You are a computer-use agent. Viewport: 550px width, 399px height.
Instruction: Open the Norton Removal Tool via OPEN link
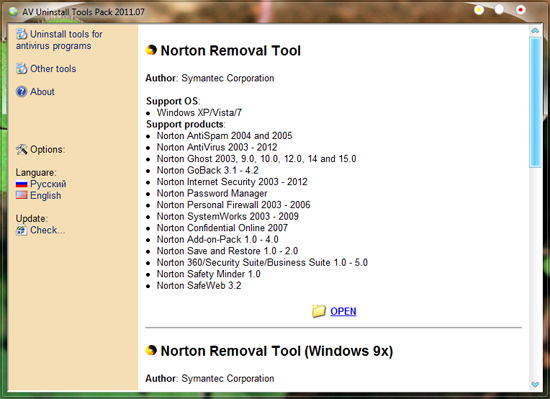pos(343,311)
